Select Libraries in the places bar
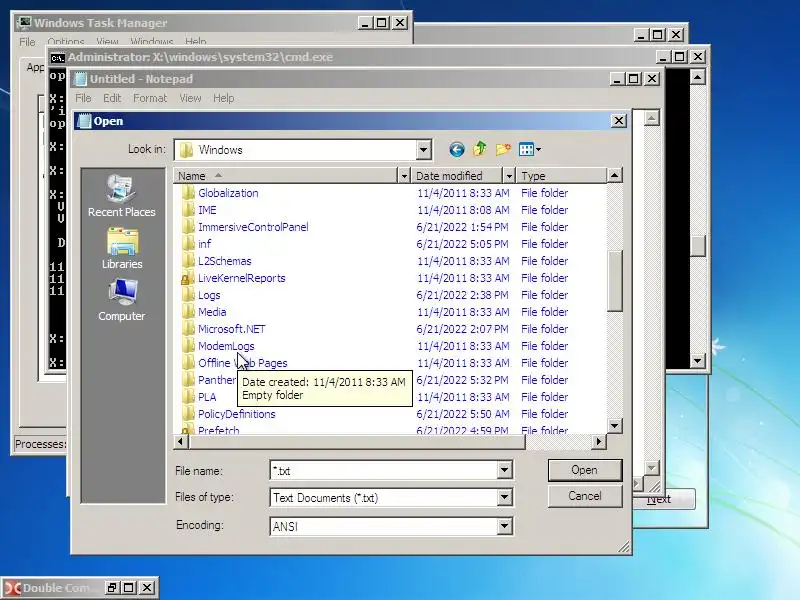 tap(122, 248)
